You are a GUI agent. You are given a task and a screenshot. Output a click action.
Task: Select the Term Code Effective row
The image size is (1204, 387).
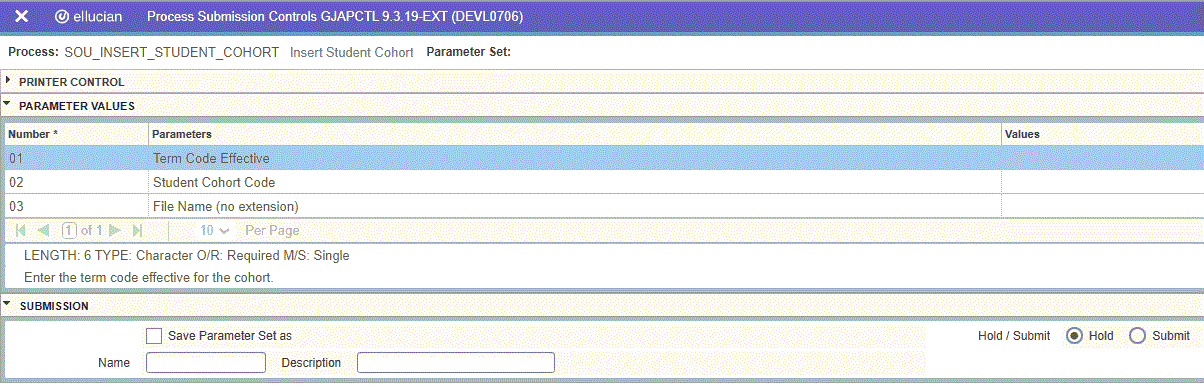point(604,158)
